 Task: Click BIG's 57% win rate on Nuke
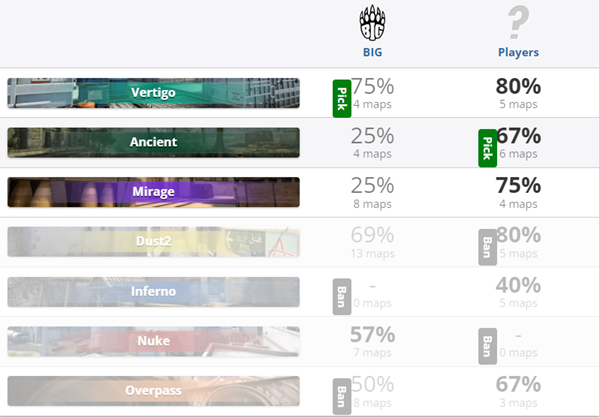pyautogui.click(x=372, y=335)
